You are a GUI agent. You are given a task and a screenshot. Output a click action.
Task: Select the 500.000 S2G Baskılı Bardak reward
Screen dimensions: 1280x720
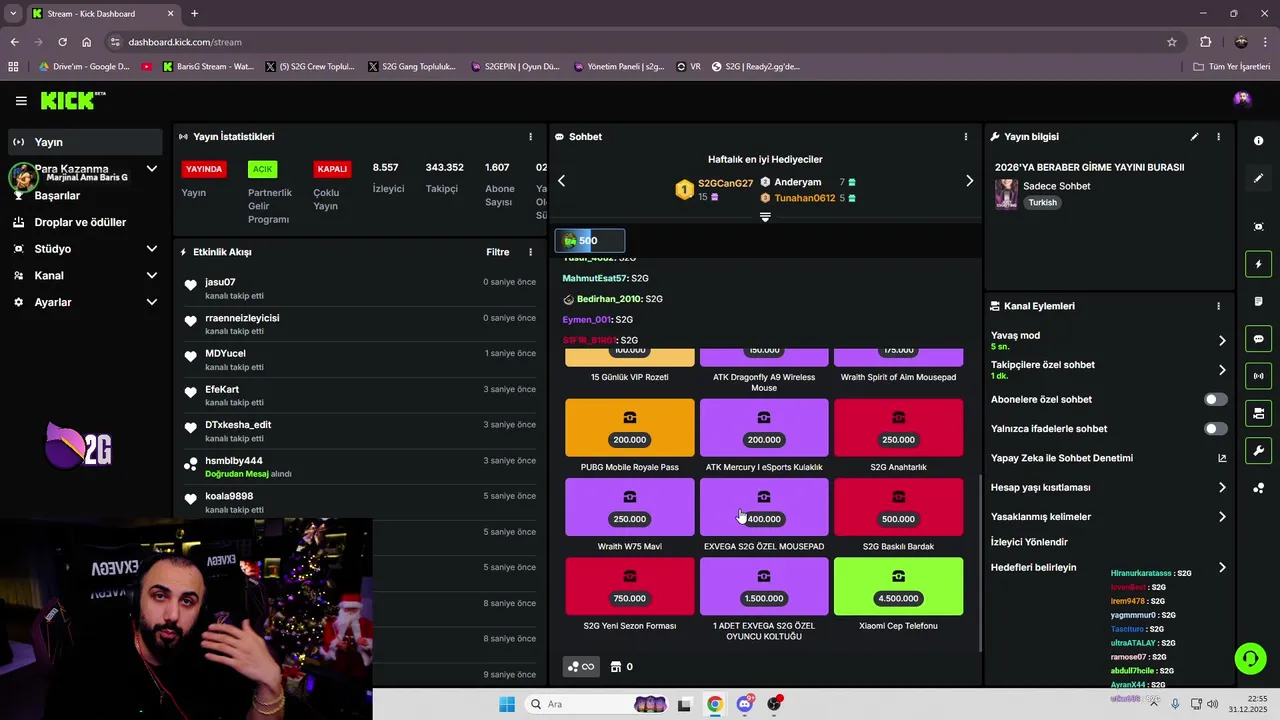[898, 507]
